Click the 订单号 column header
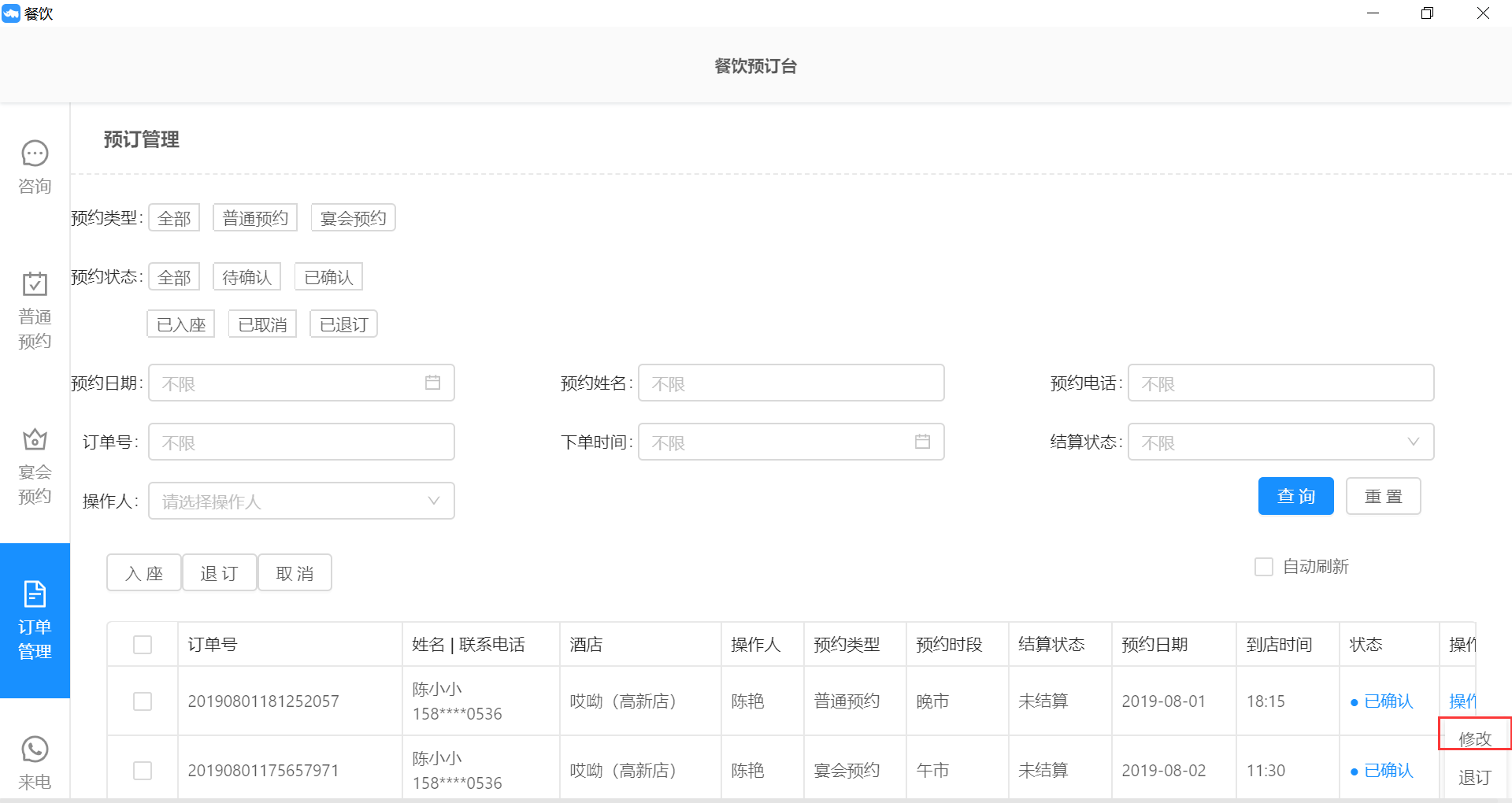 pos(212,645)
